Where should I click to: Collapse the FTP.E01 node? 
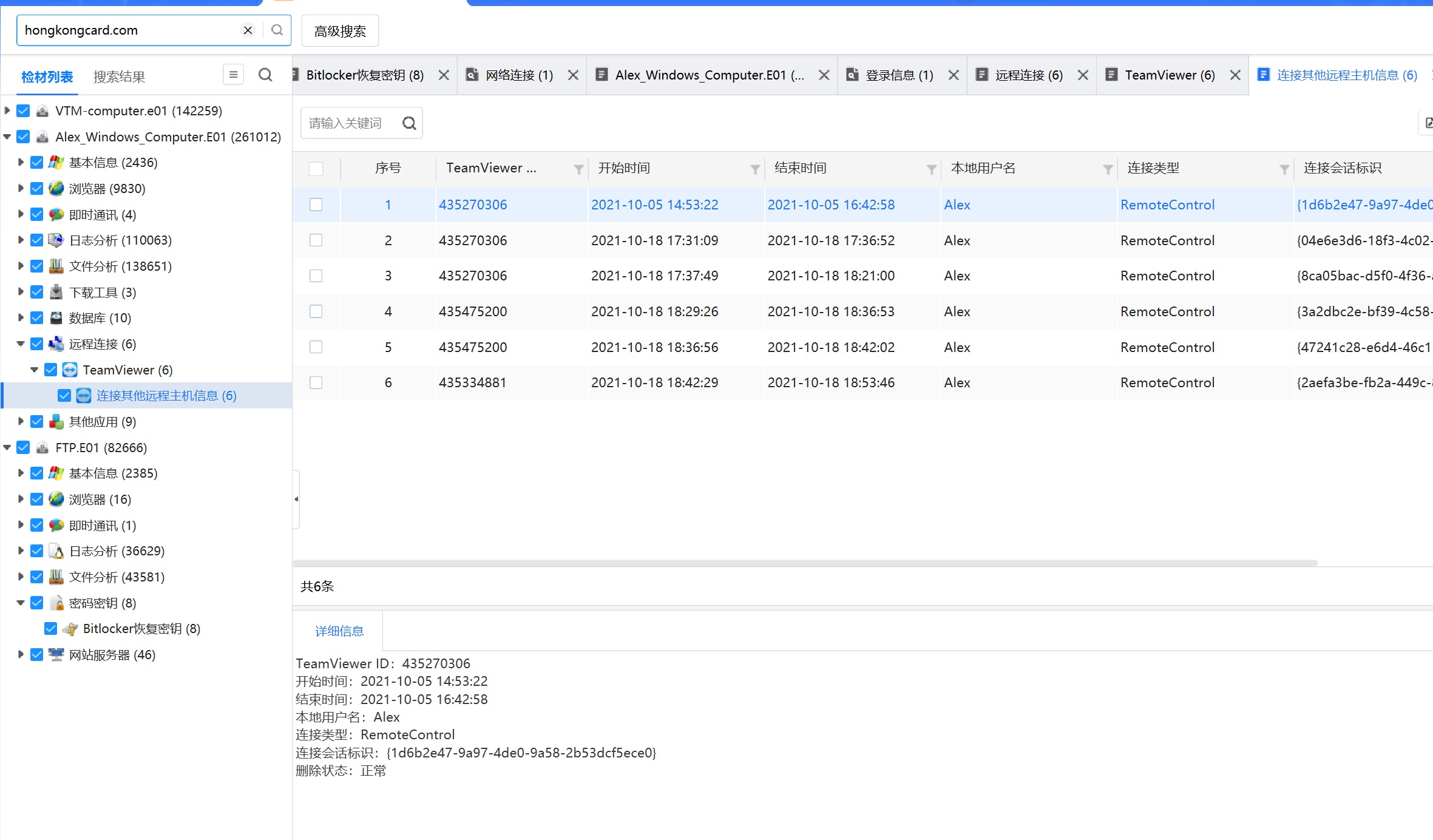tap(7, 447)
